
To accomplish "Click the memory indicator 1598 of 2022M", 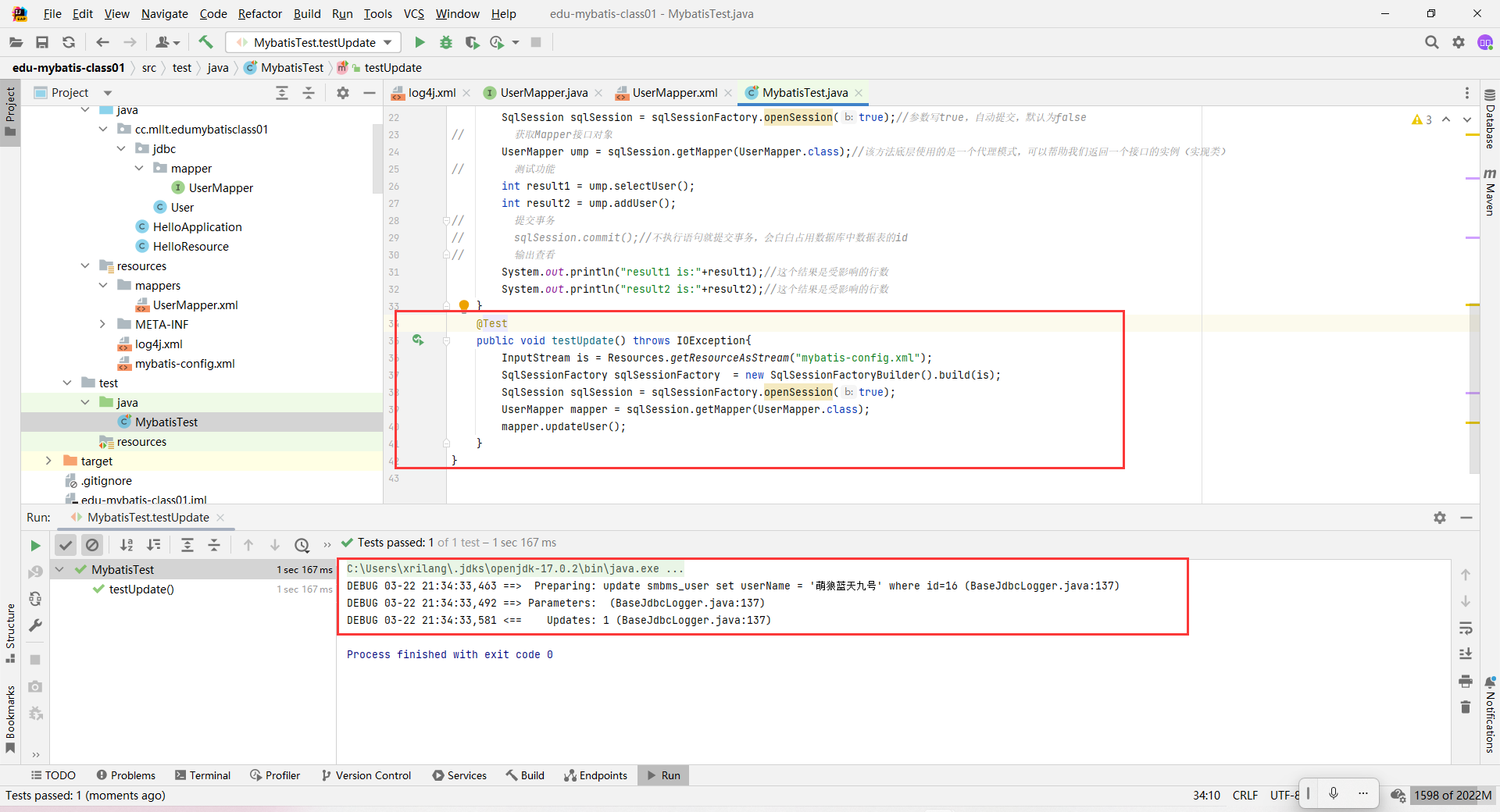I will [1452, 795].
